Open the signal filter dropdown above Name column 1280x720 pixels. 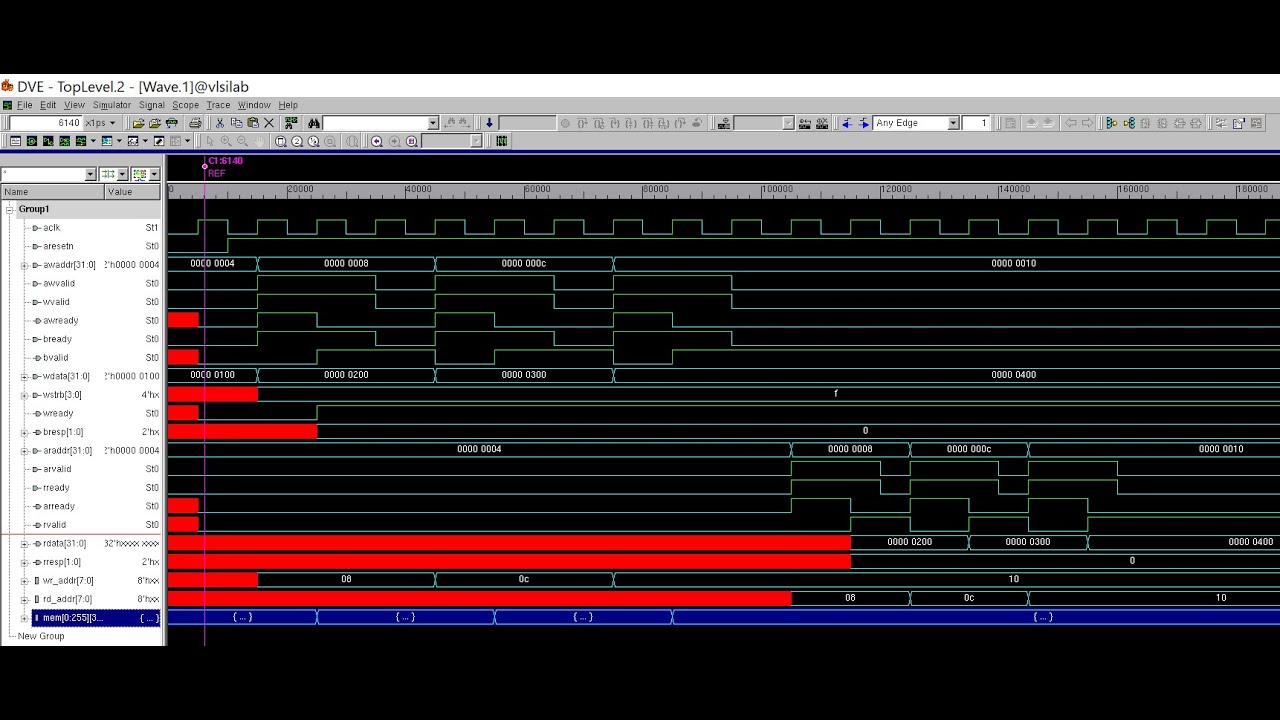[90, 174]
